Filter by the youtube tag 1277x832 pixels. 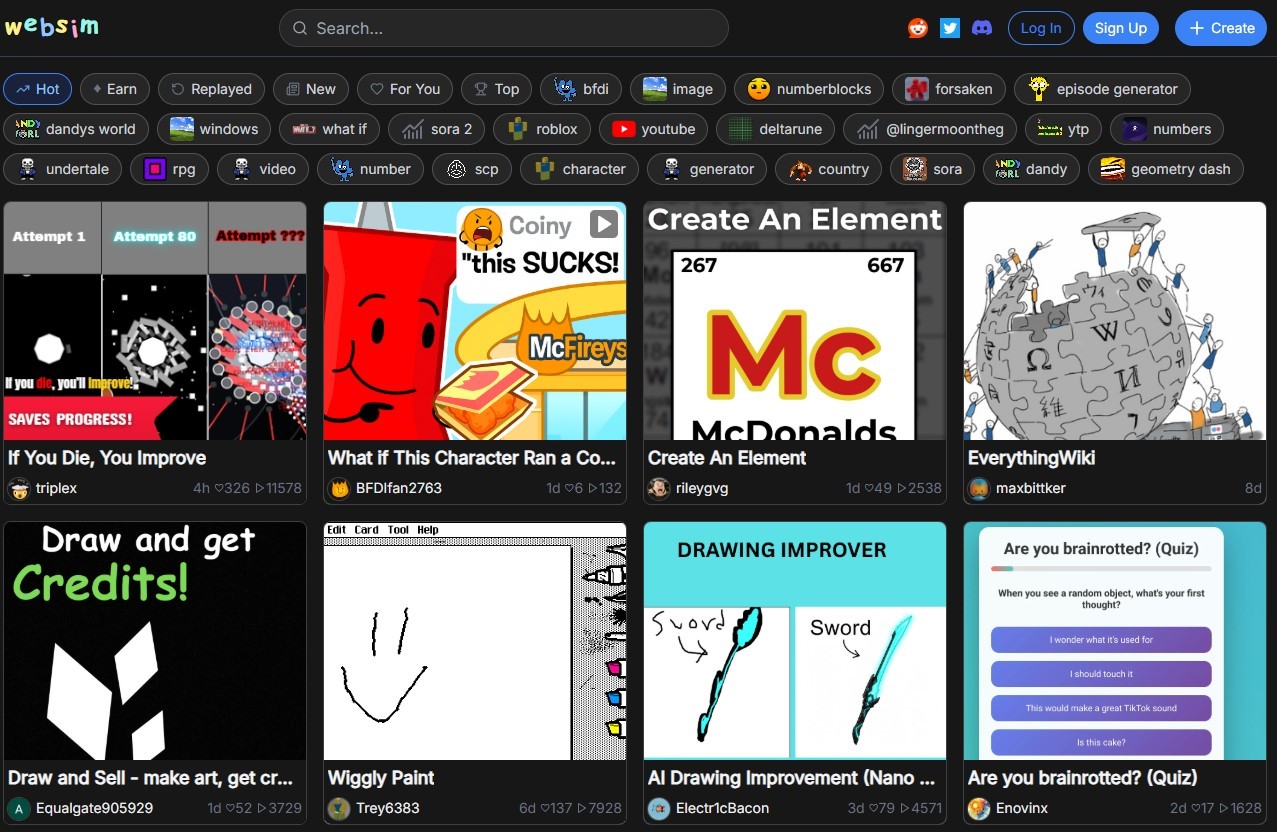coord(654,129)
